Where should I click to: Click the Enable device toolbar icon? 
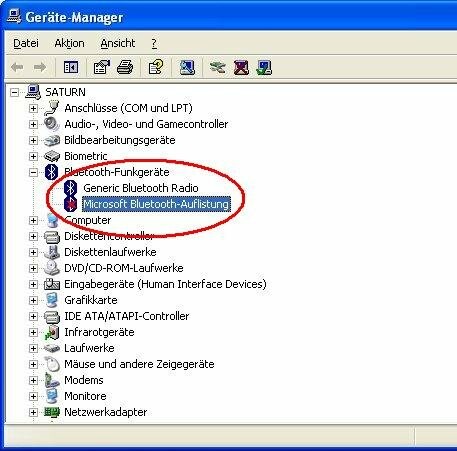(x=264, y=67)
